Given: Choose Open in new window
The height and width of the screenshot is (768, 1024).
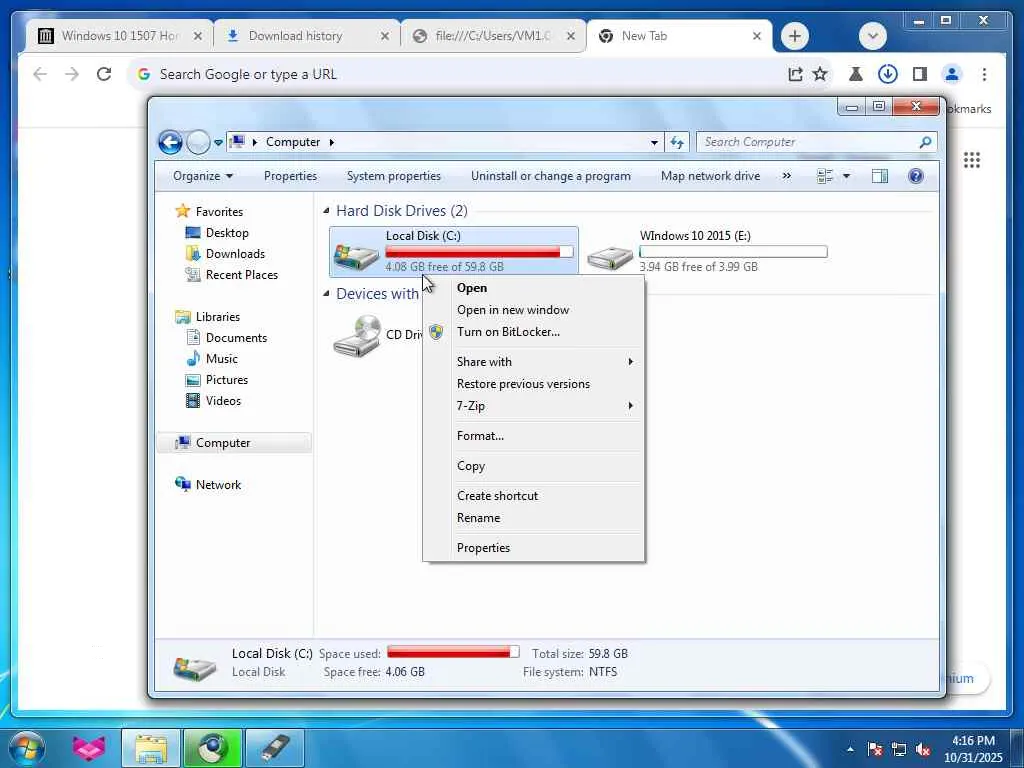Looking at the screenshot, I should (x=534, y=310).
